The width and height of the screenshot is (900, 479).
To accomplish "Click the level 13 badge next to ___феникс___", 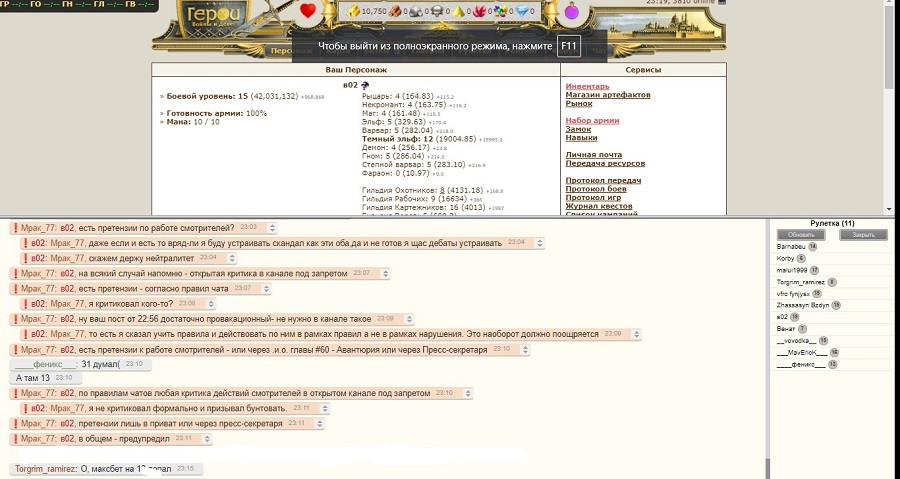I will pos(832,365).
